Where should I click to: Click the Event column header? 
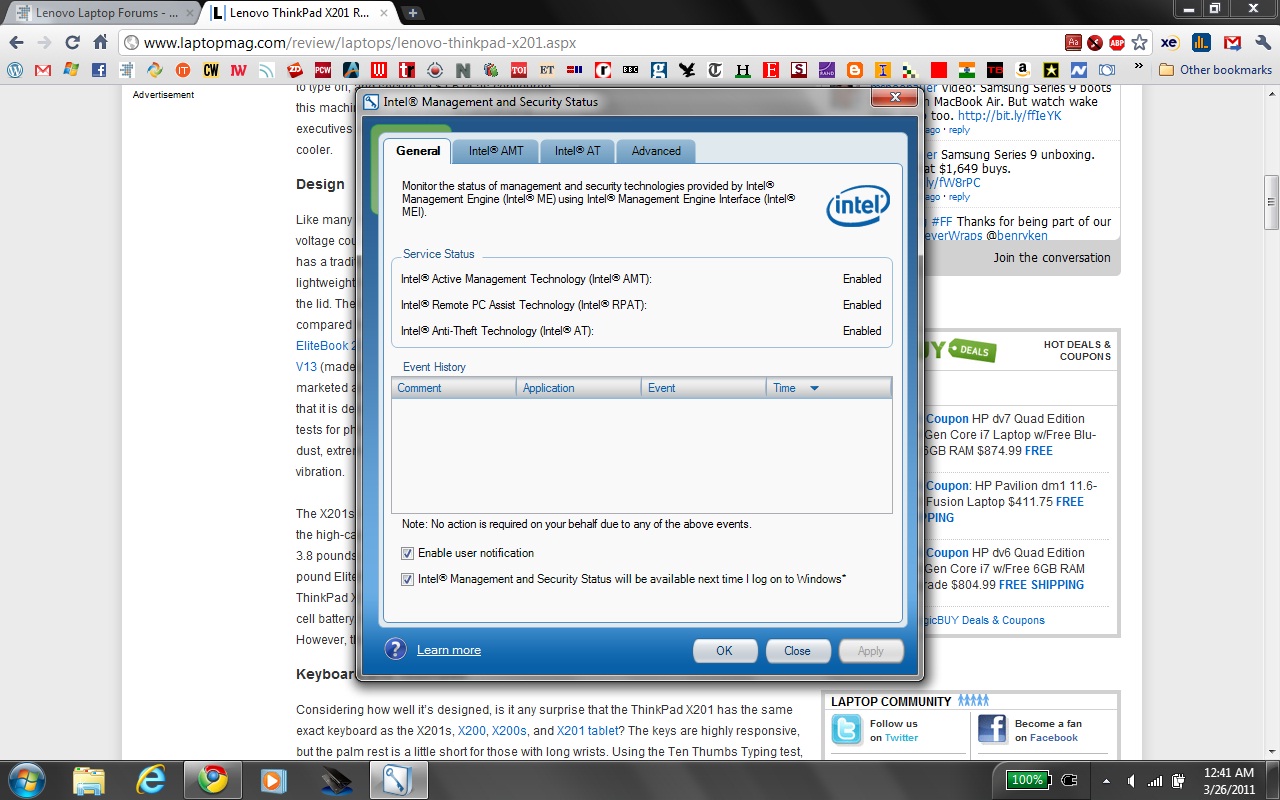(x=704, y=388)
